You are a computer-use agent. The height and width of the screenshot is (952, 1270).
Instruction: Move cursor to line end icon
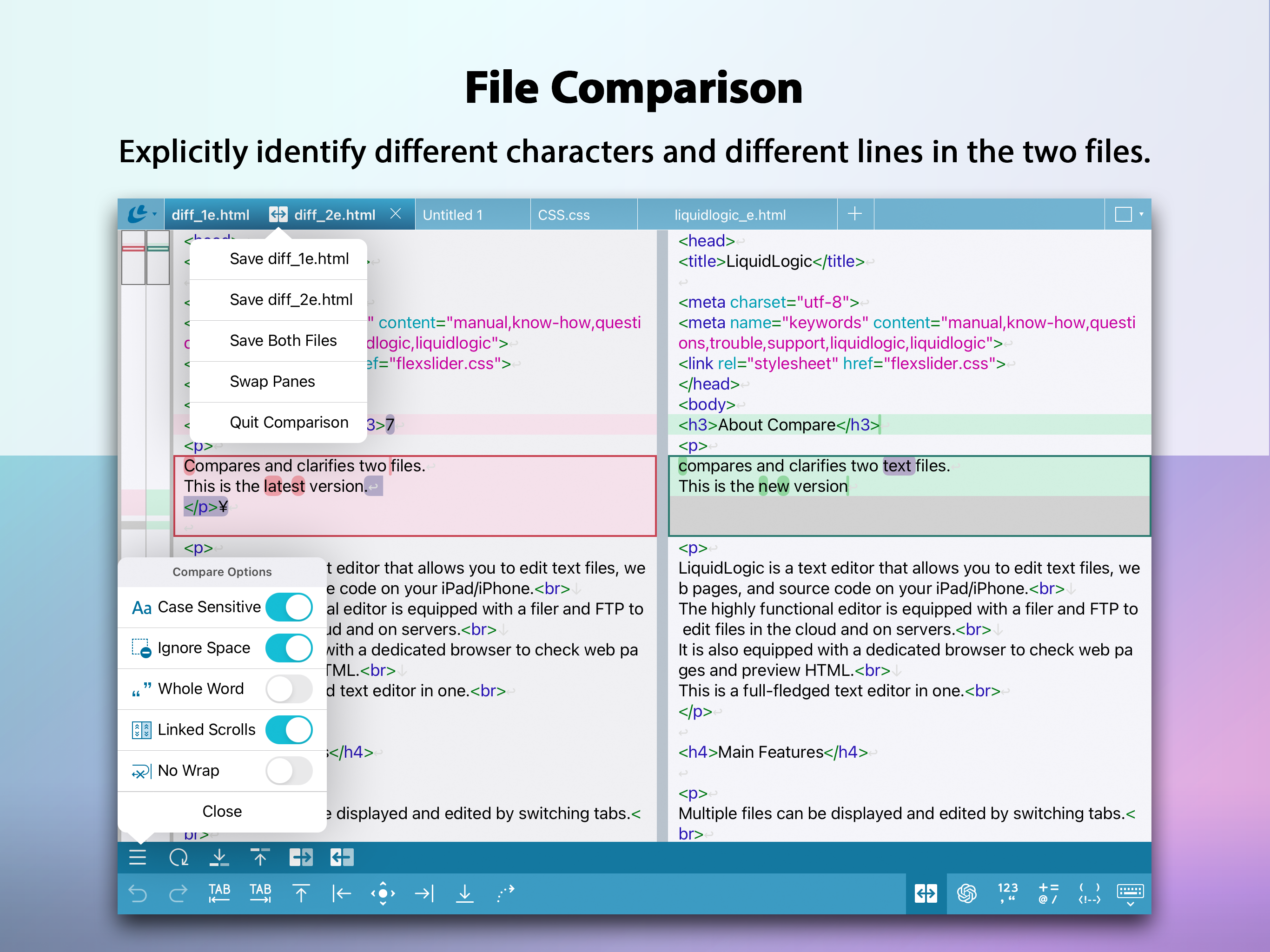424,893
